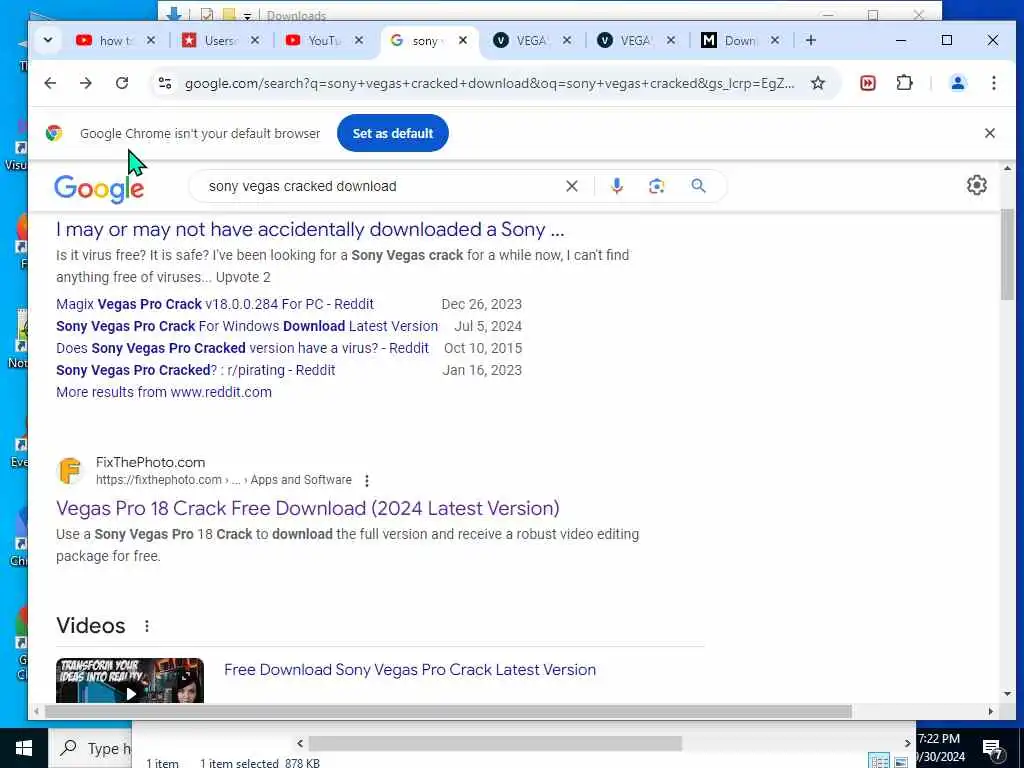The image size is (1024, 768).
Task: Click the page vertical scrollbar thumb
Action: [1007, 253]
